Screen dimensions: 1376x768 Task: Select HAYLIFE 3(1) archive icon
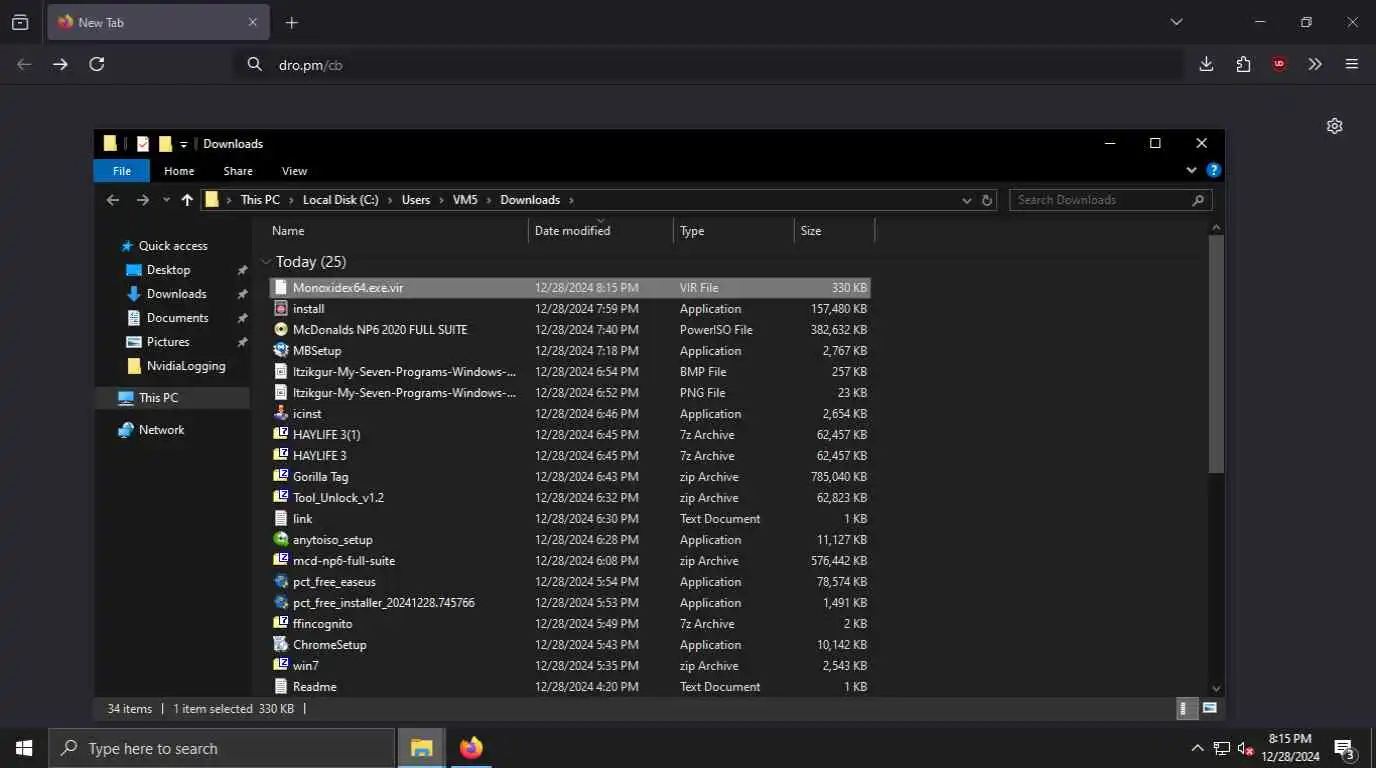coord(281,435)
